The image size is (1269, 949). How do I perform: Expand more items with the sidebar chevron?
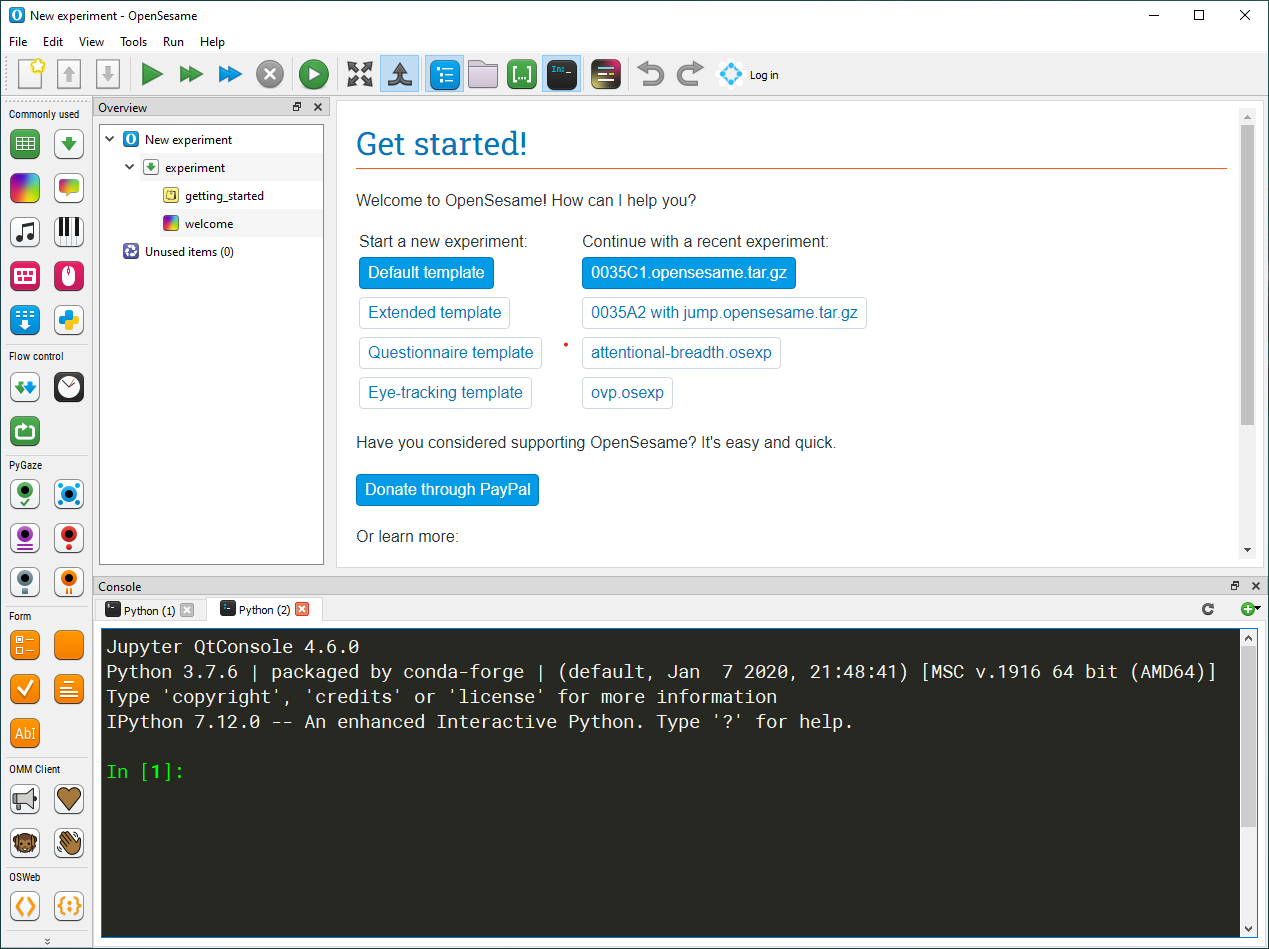46,940
